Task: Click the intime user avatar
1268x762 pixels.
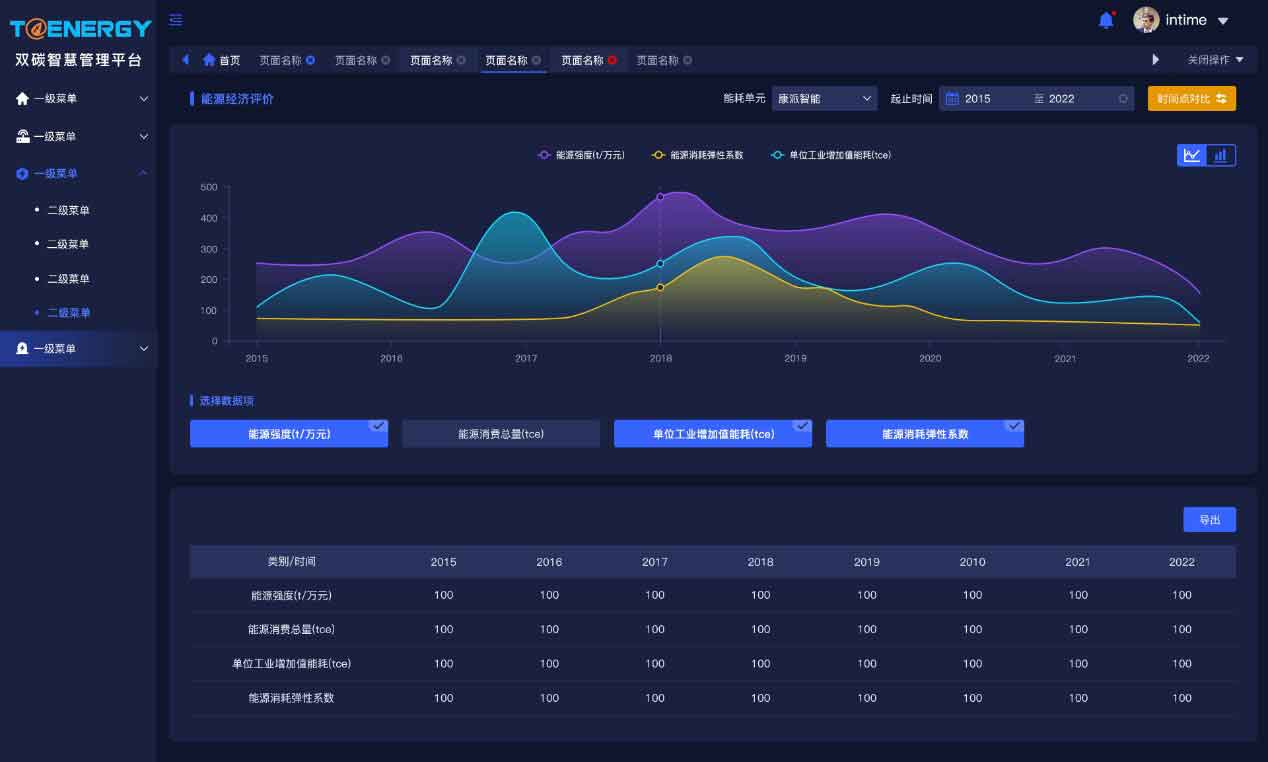Action: point(1145,20)
